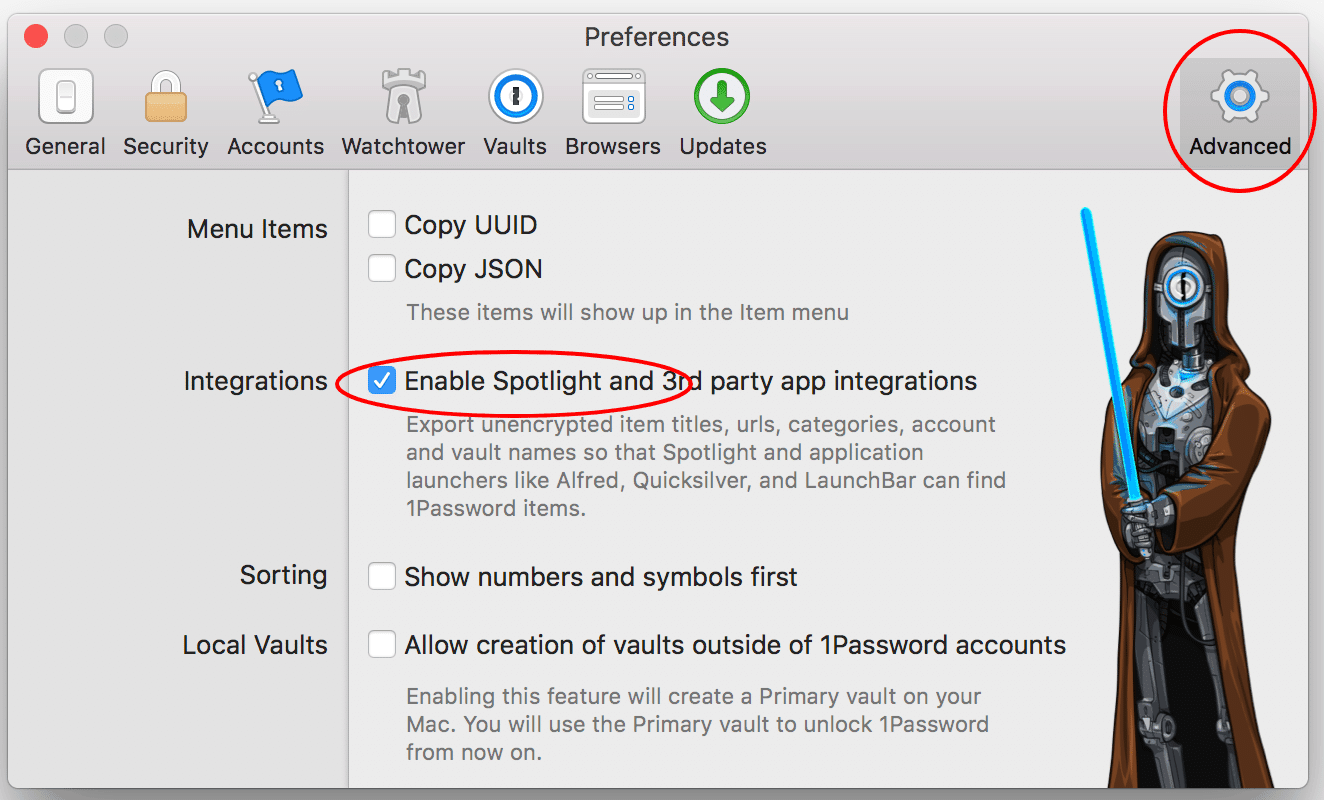Open the Watchtower preferences
Image resolution: width=1324 pixels, height=800 pixels.
(403, 113)
